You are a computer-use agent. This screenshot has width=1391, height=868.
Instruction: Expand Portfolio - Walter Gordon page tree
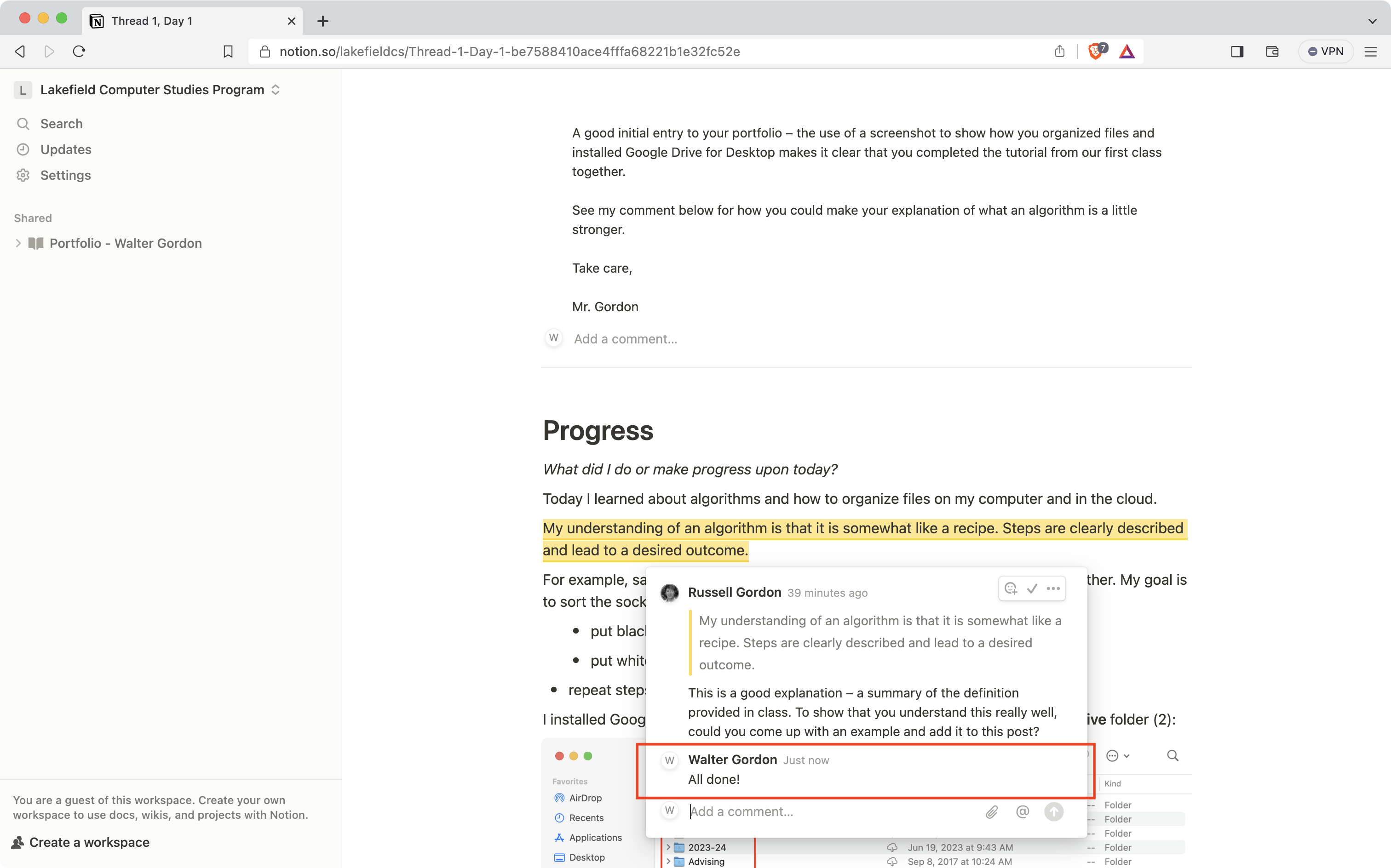(18, 243)
